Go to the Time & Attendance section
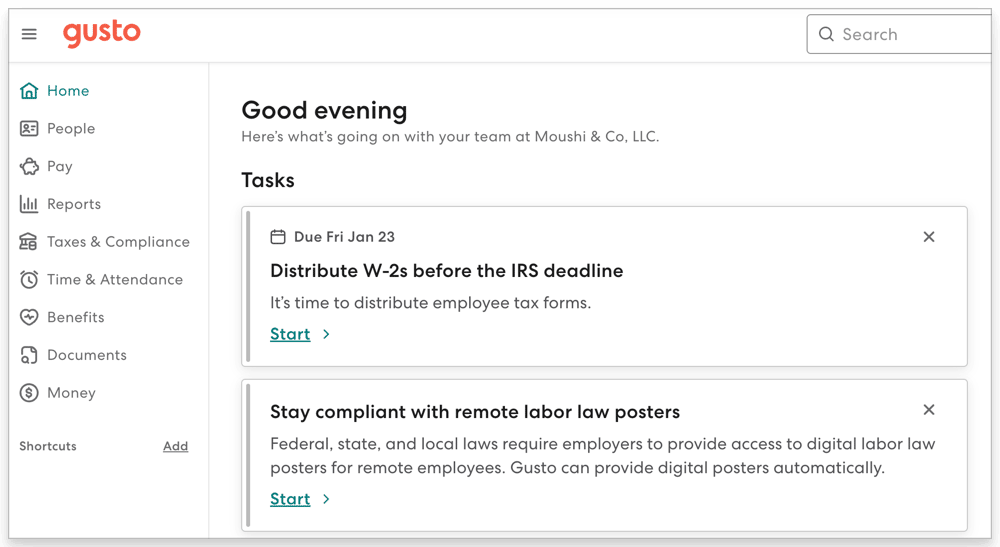This screenshot has height=547, width=1000. 115,280
